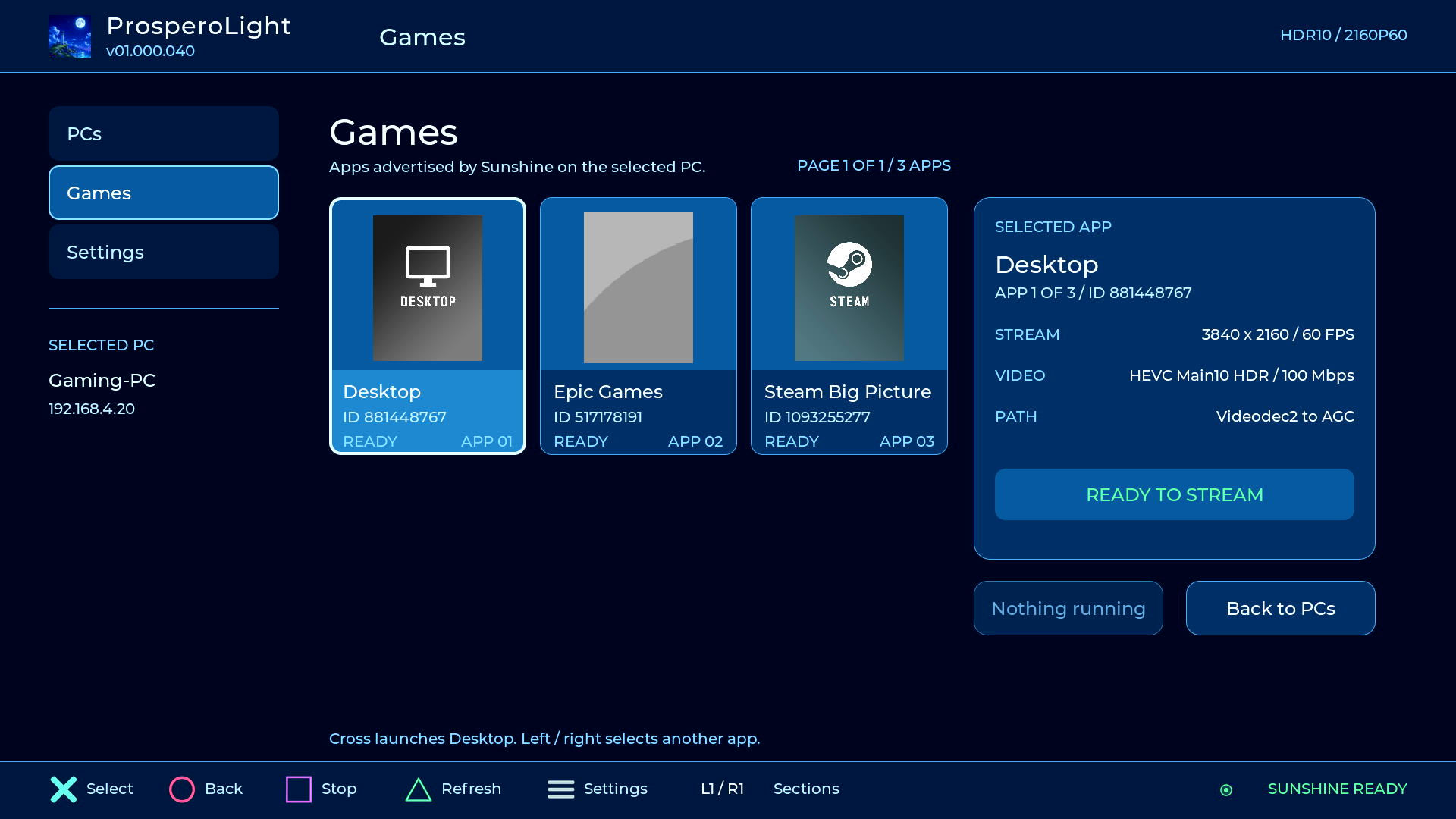The width and height of the screenshot is (1456, 819).
Task: Click the Square button icon for Stop
Action: point(299,789)
